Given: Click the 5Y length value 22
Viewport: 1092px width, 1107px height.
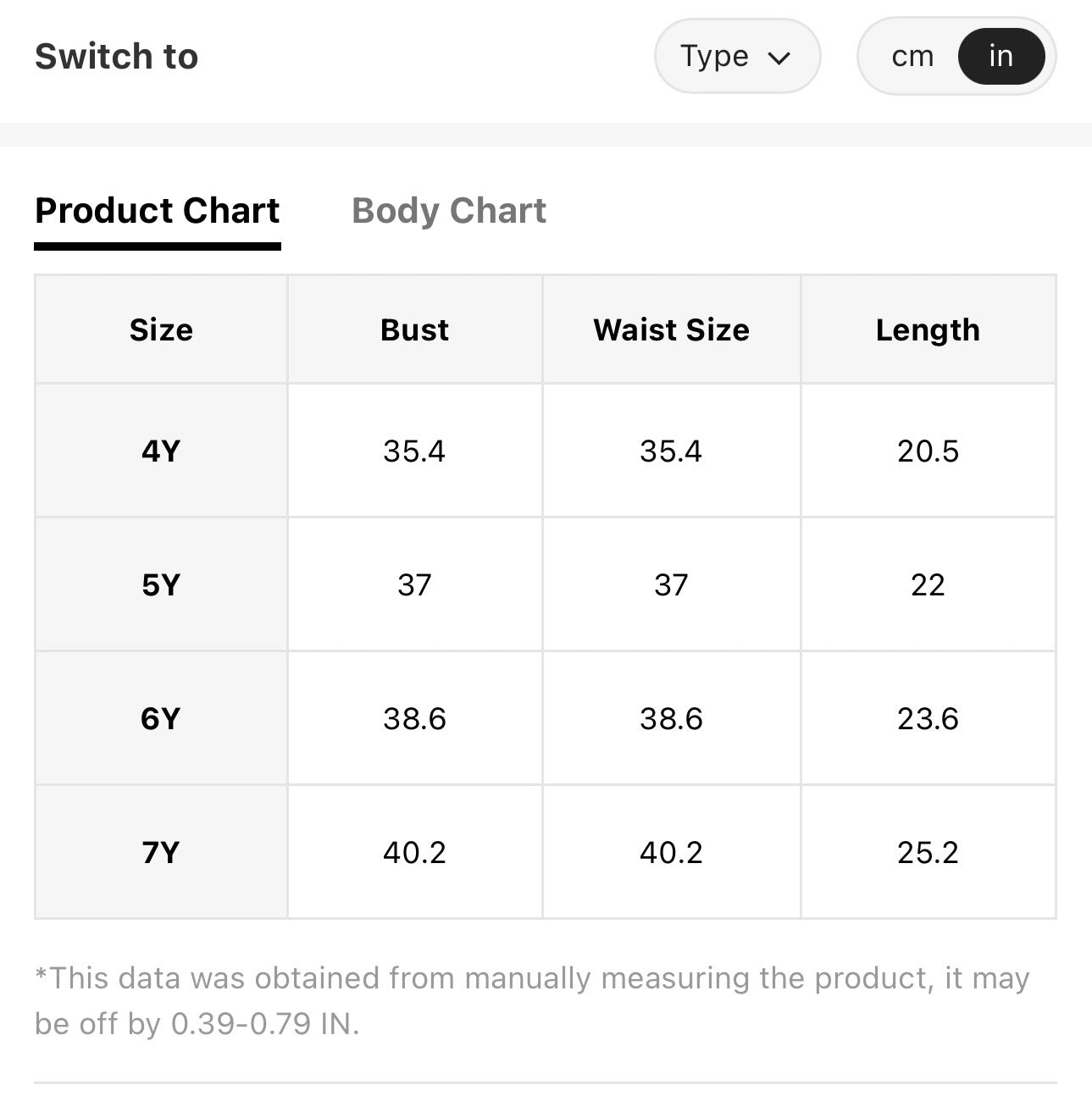Looking at the screenshot, I should click(x=928, y=584).
